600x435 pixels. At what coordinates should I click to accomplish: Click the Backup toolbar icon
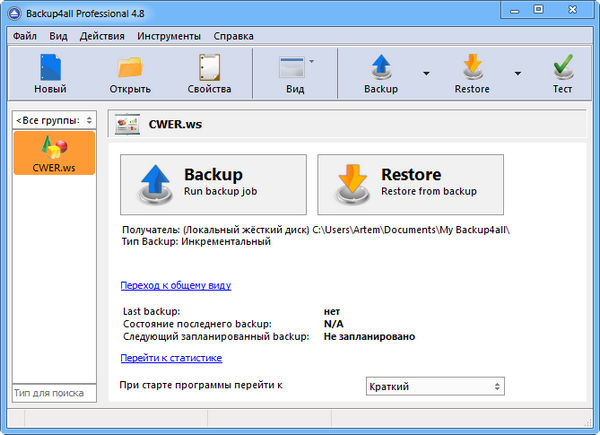(x=380, y=68)
